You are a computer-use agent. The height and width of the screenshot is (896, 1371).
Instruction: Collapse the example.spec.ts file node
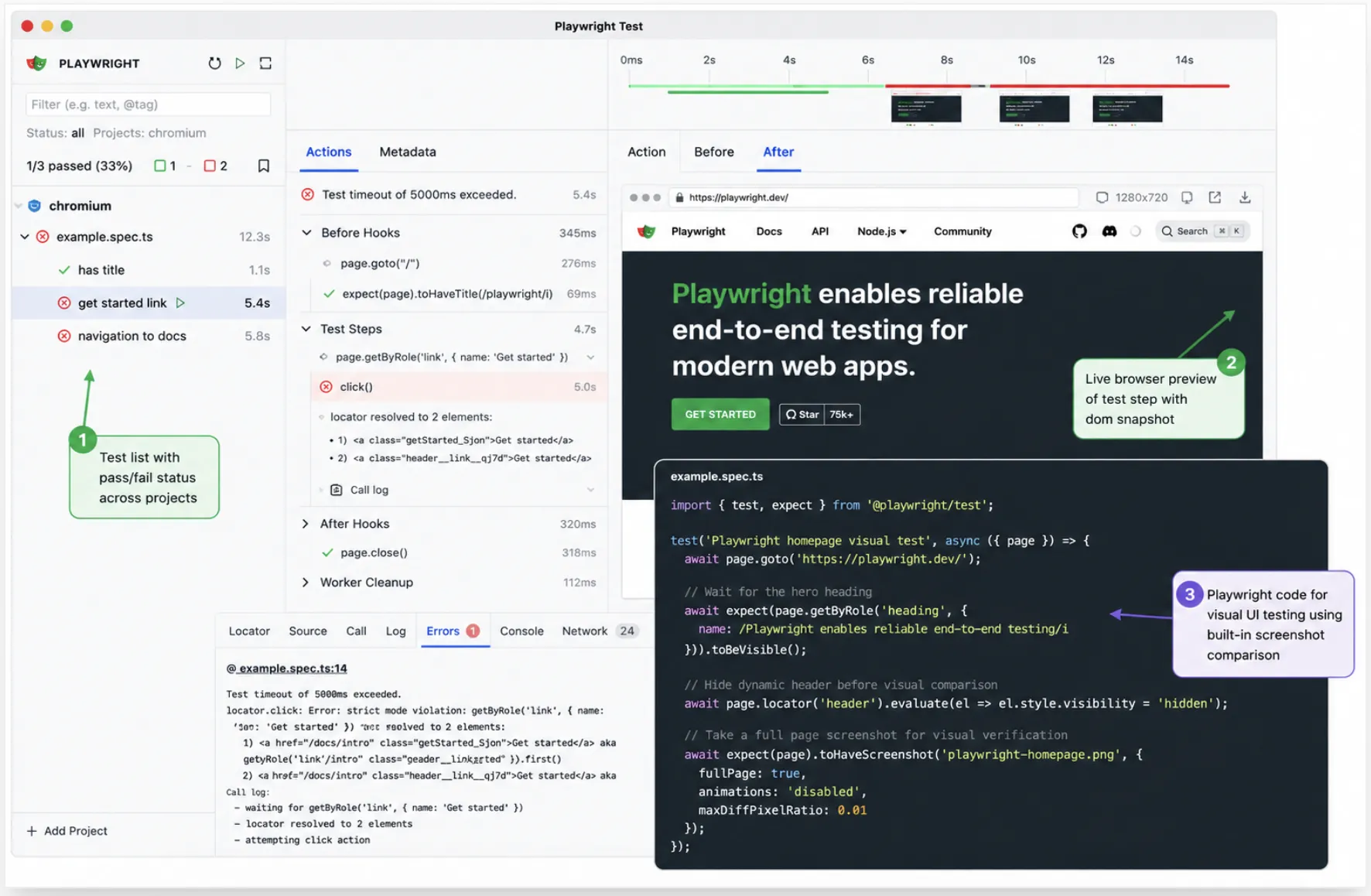tap(25, 237)
